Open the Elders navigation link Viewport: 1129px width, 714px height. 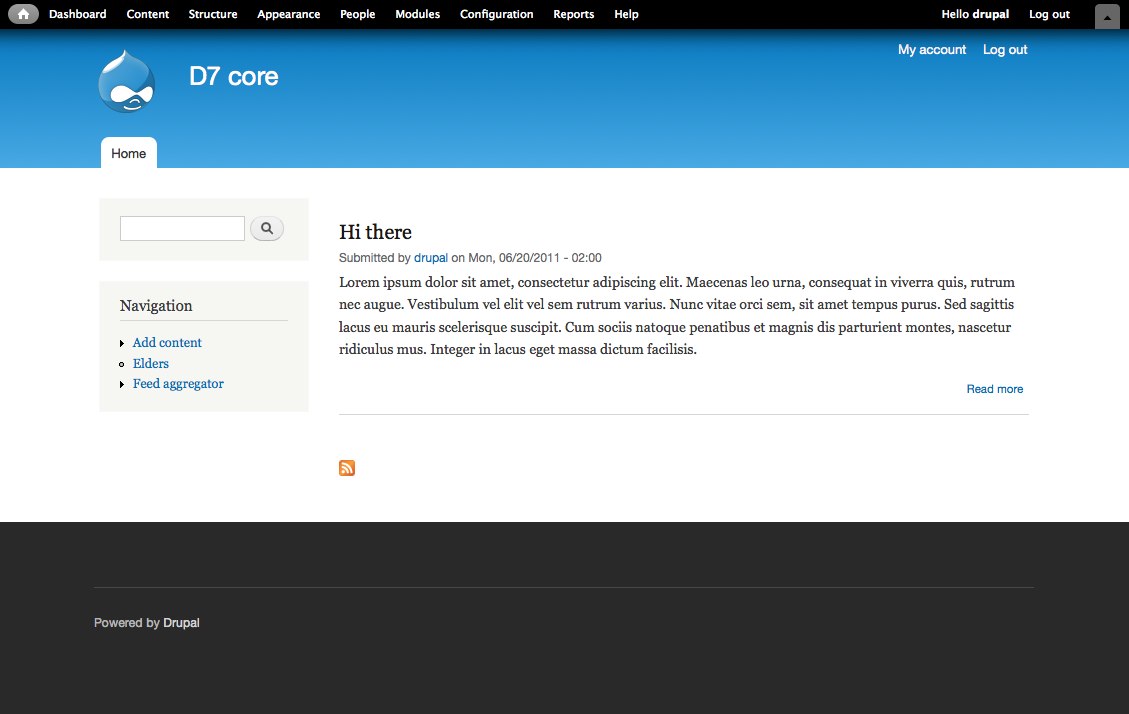point(150,363)
